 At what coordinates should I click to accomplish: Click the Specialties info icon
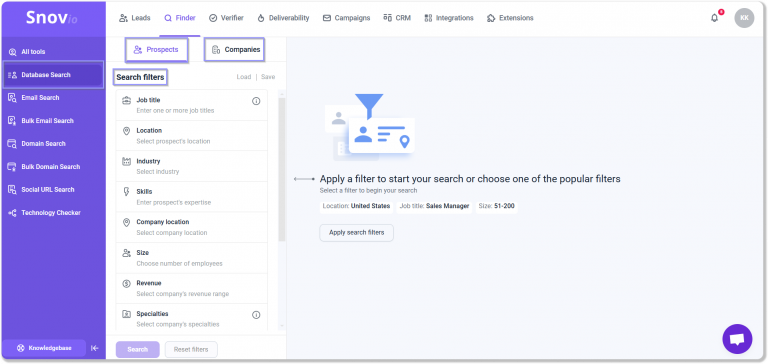point(256,315)
